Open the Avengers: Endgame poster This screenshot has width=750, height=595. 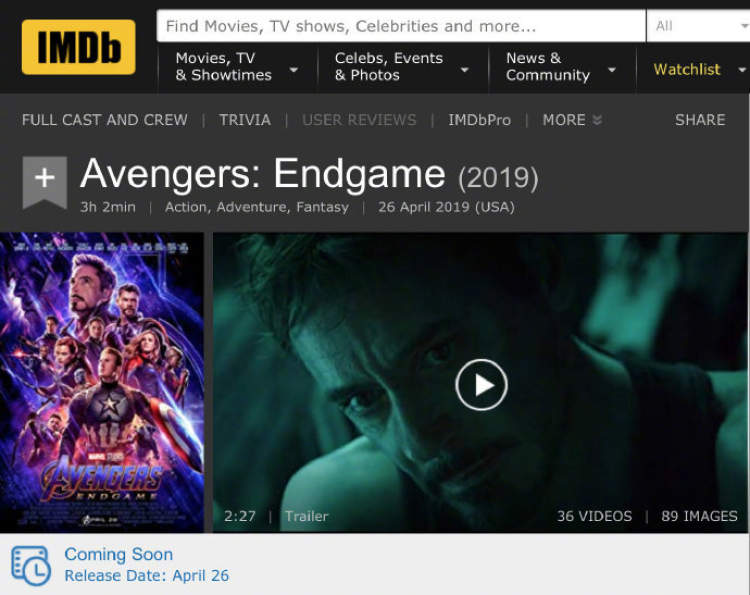pos(102,382)
